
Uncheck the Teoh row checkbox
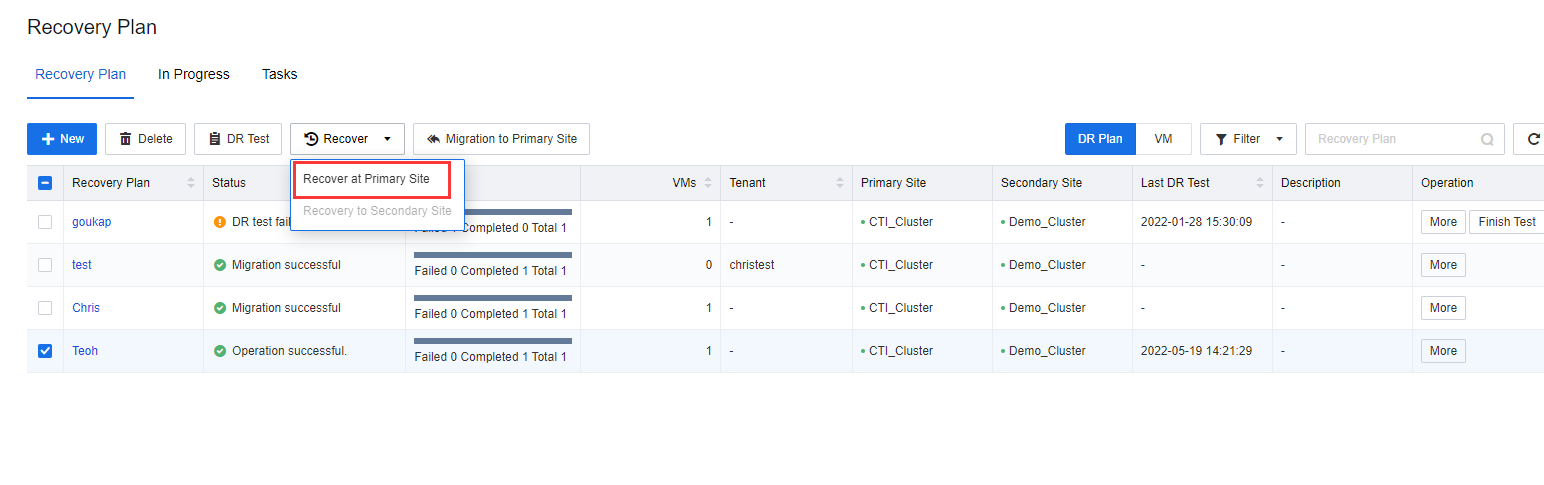[x=45, y=351]
